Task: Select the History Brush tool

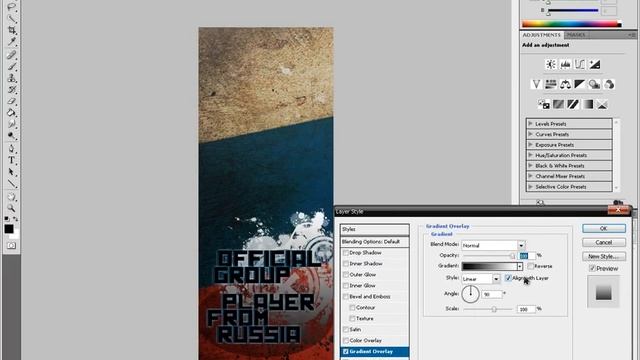Action: pos(12,89)
